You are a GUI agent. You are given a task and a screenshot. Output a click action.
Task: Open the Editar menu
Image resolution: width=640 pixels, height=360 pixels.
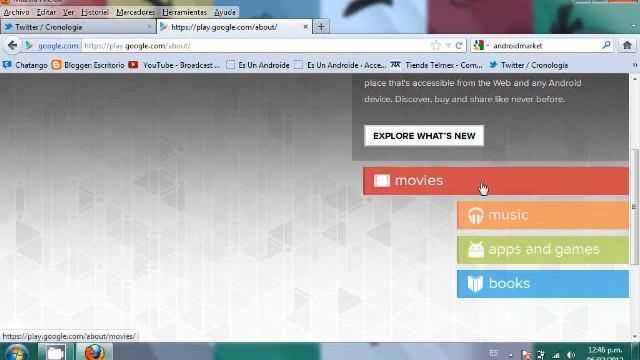[46, 12]
